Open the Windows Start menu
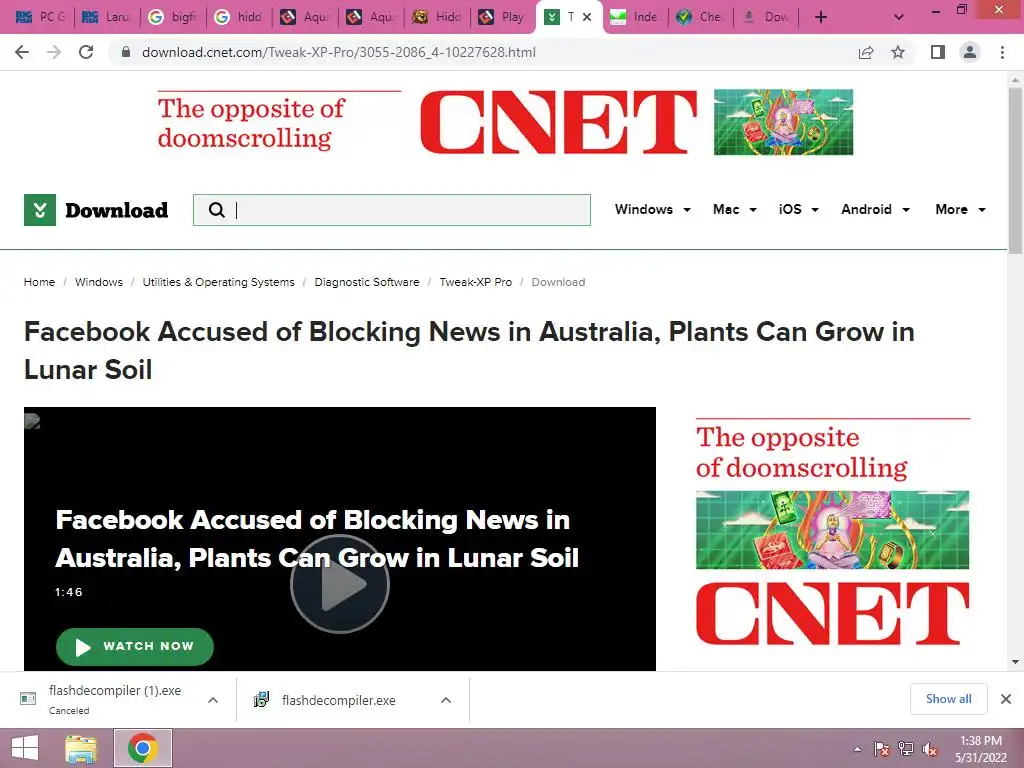This screenshot has height=768, width=1024. click(x=25, y=748)
